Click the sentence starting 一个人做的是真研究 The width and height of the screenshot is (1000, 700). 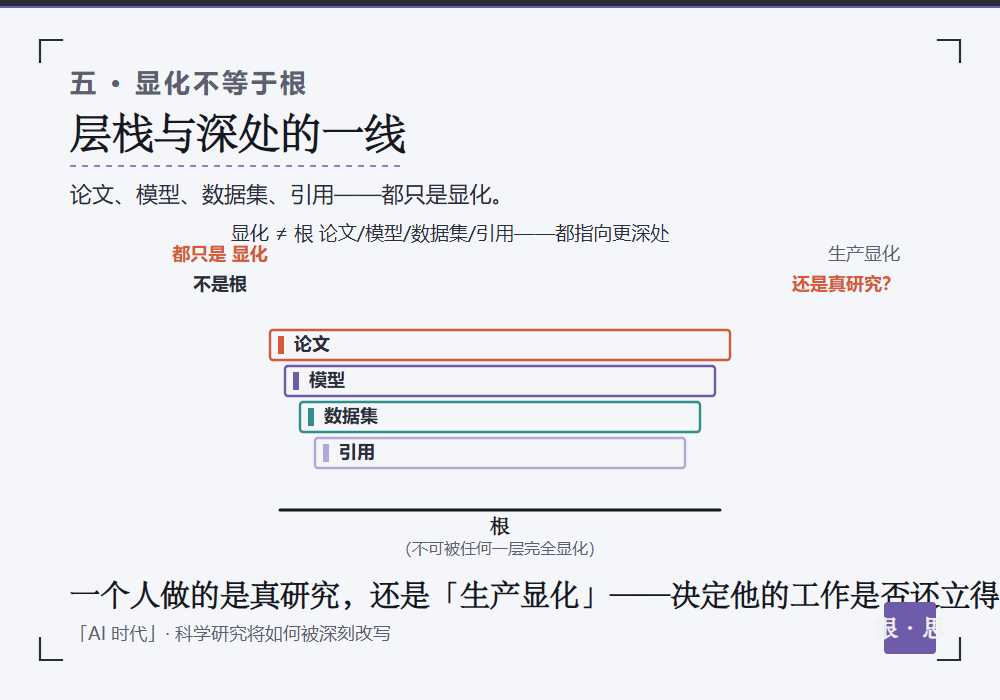[x=534, y=595]
